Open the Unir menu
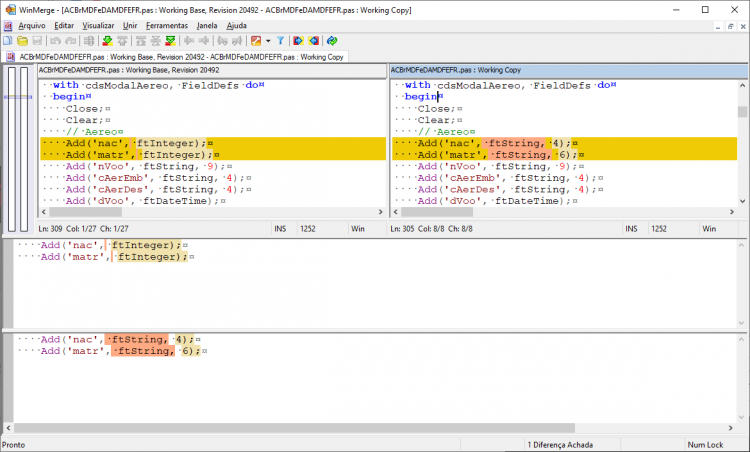Screen dimensions: 750x452 [130, 26]
